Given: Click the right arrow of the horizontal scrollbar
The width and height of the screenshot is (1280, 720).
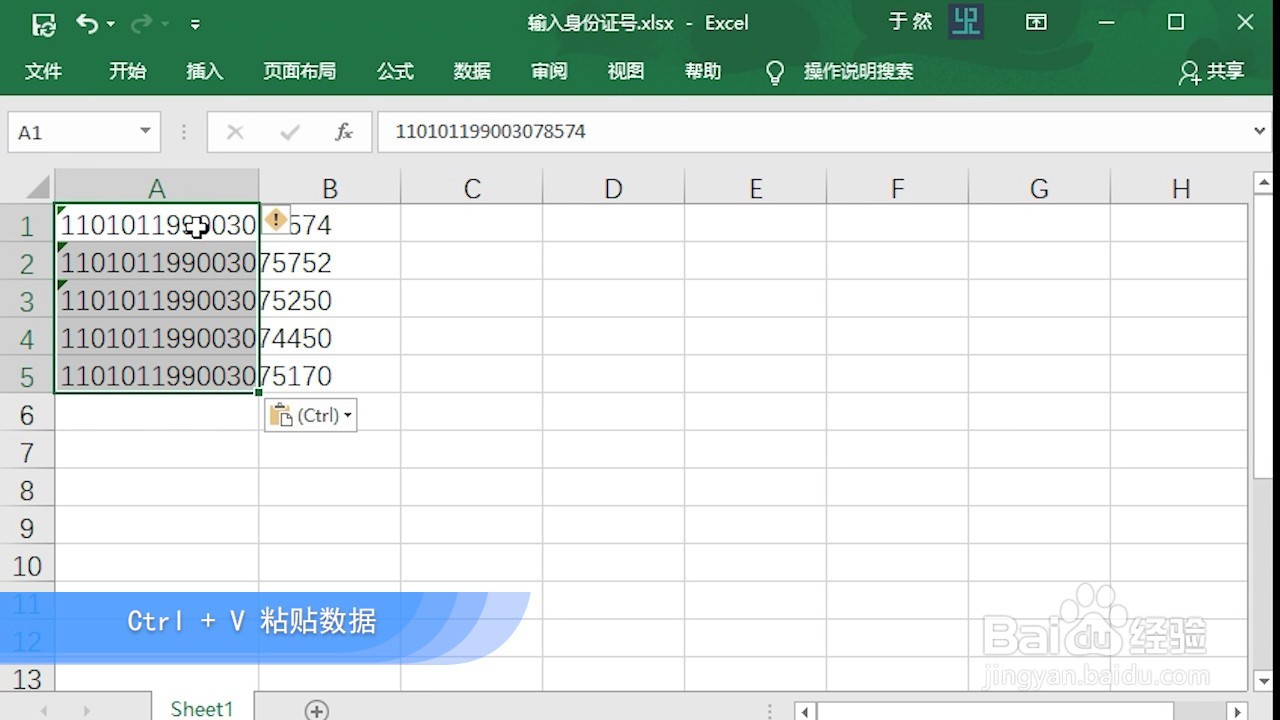Looking at the screenshot, I should click(1237, 710).
